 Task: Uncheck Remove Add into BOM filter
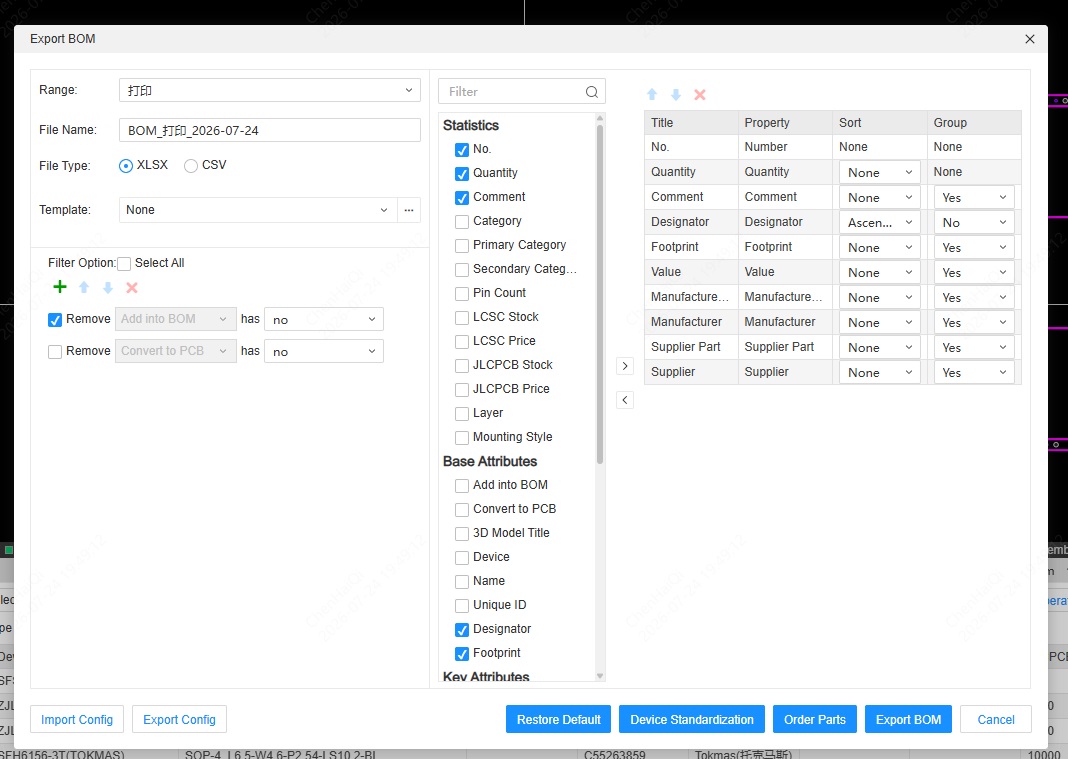[x=55, y=320]
